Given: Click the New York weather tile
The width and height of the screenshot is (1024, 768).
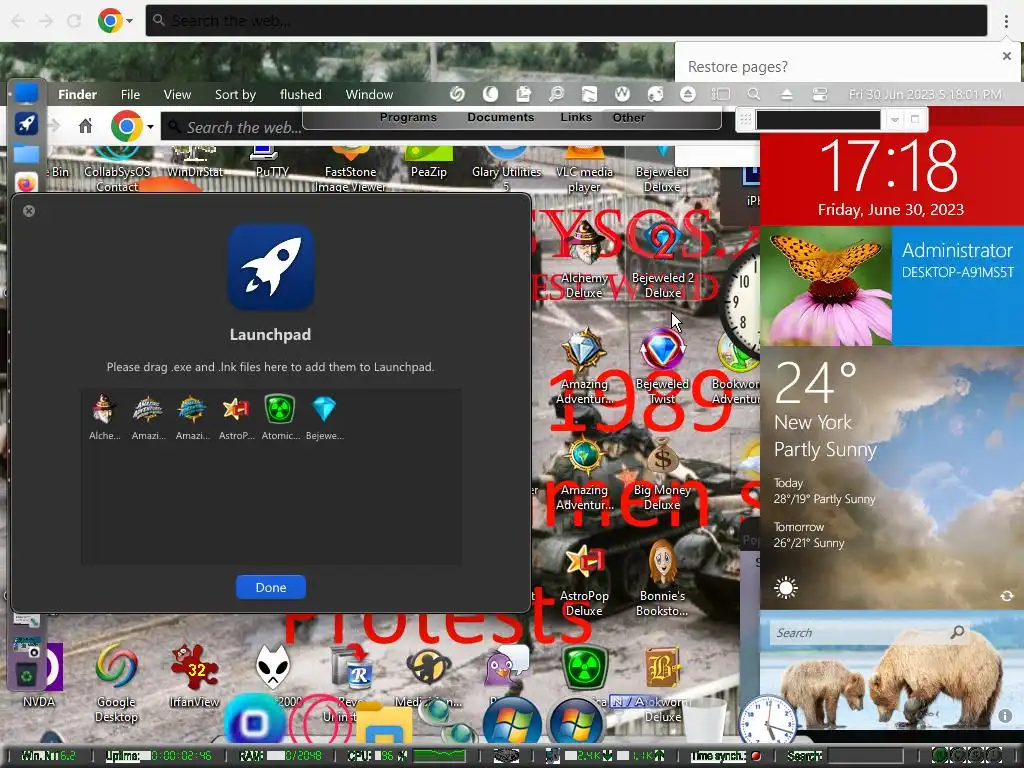Looking at the screenshot, I should [891, 477].
